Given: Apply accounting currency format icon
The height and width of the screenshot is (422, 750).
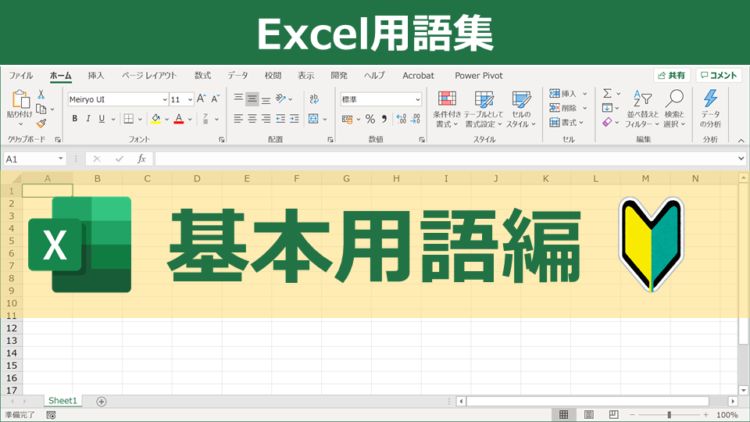Looking at the screenshot, I should point(347,119).
